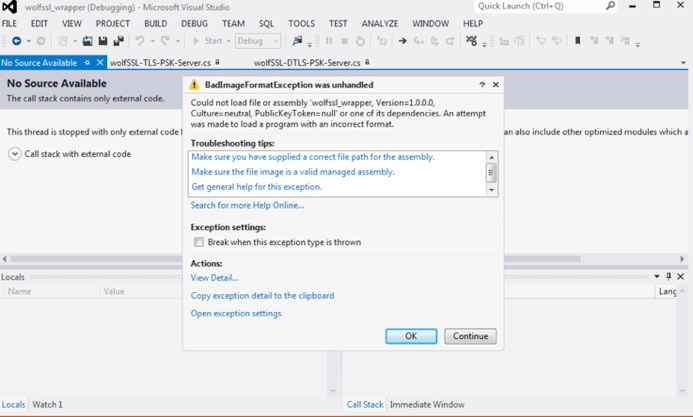
Task: Open the BUILD menu
Action: [x=156, y=23]
